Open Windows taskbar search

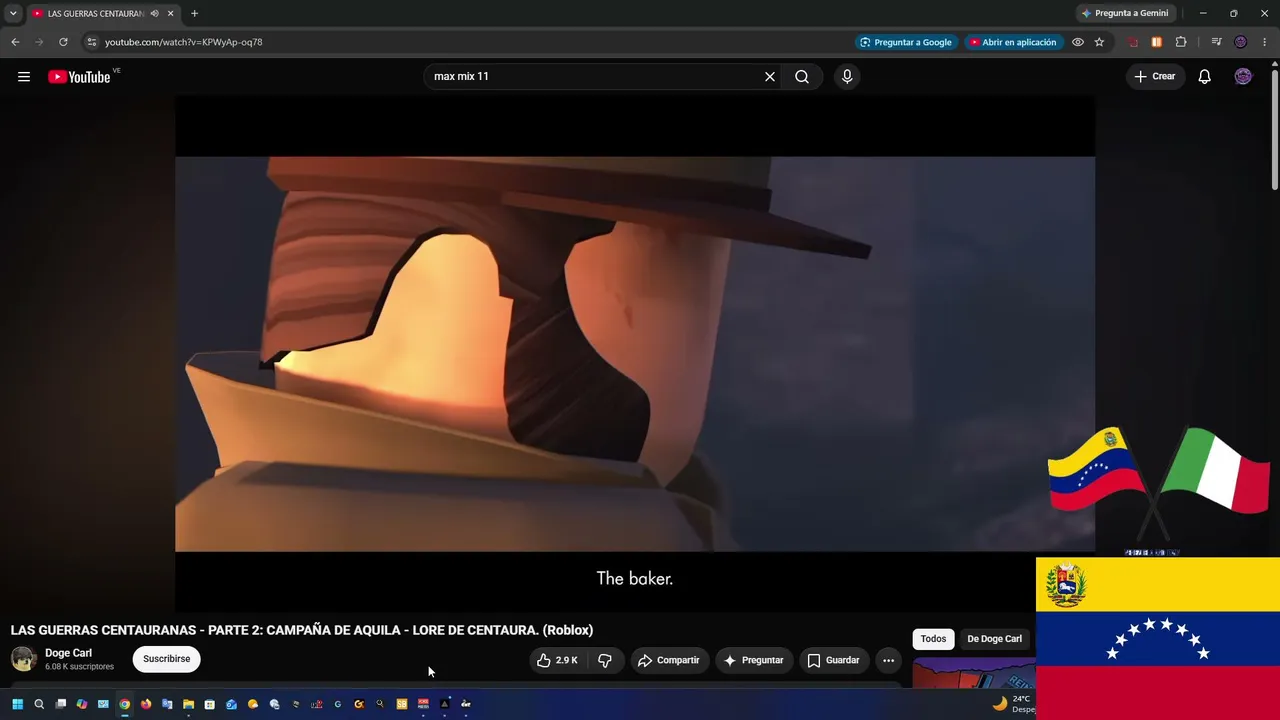(39, 704)
